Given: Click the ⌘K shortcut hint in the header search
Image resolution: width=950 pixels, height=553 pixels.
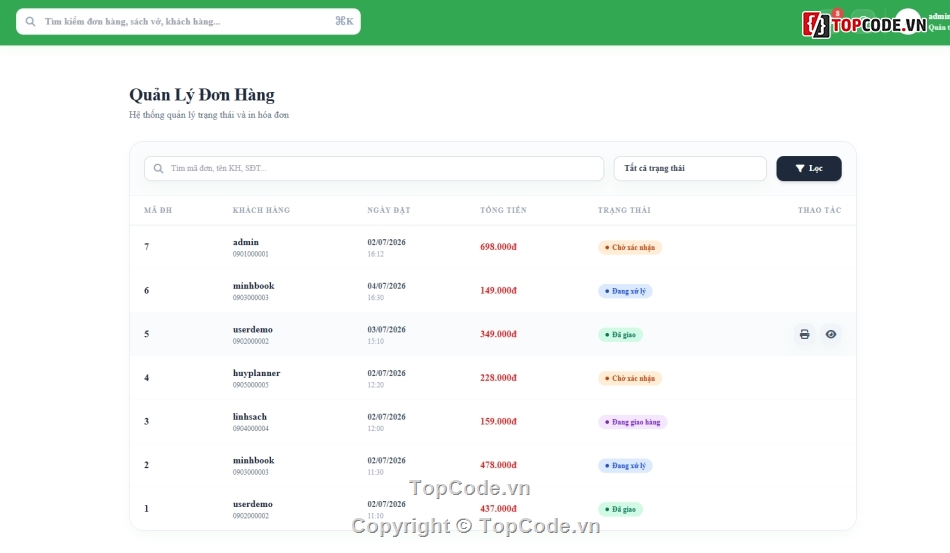Looking at the screenshot, I should [344, 21].
